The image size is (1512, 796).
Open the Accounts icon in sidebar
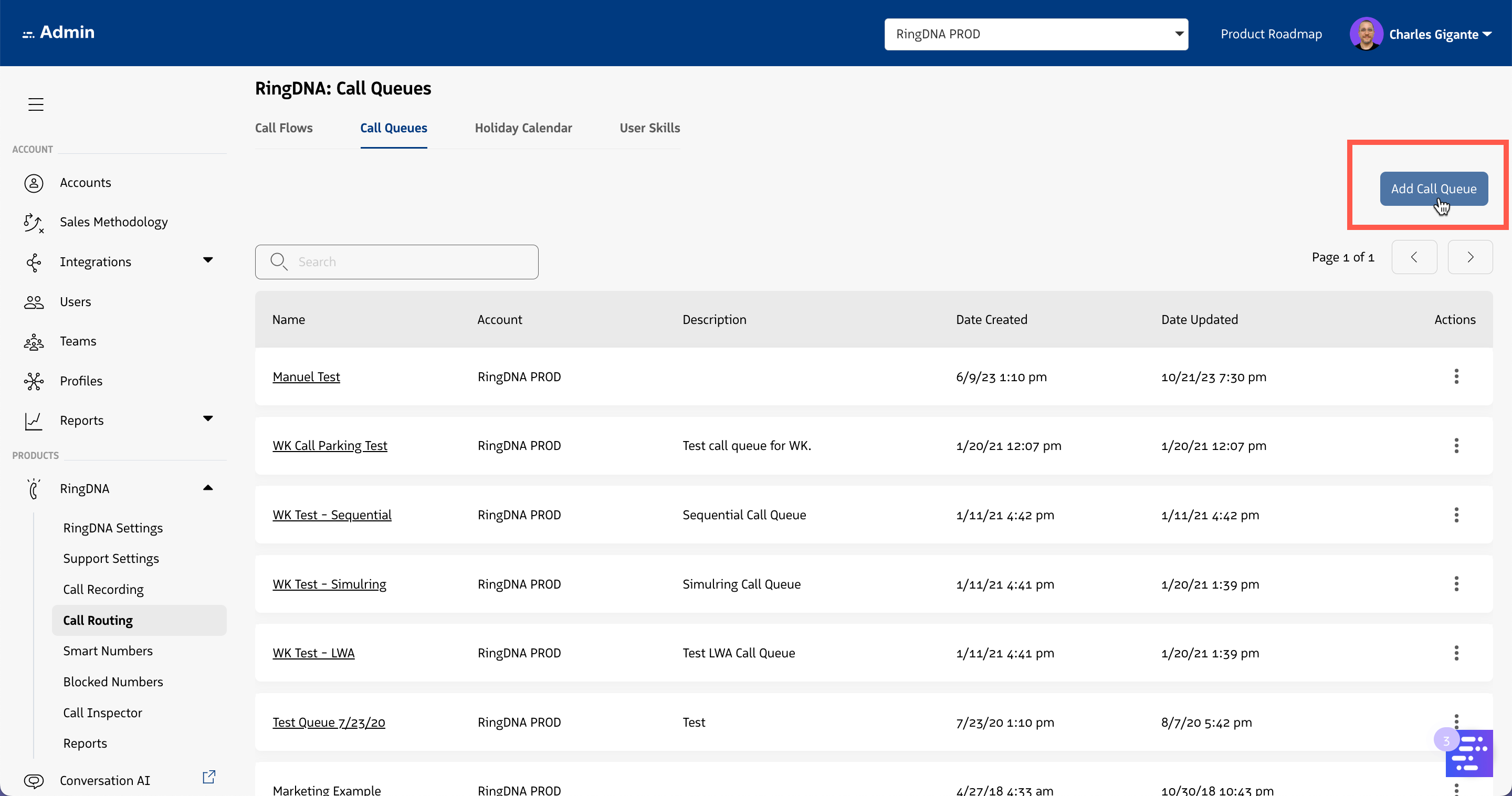[x=34, y=183]
